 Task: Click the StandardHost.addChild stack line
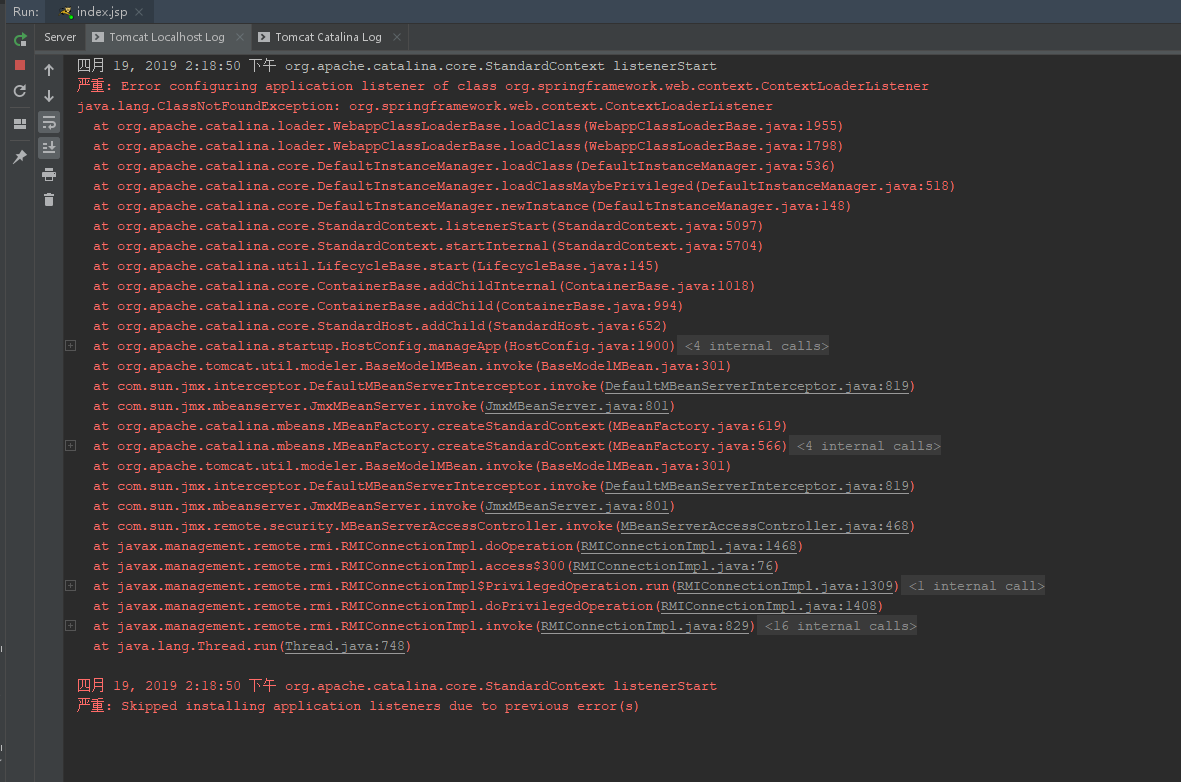tap(380, 326)
